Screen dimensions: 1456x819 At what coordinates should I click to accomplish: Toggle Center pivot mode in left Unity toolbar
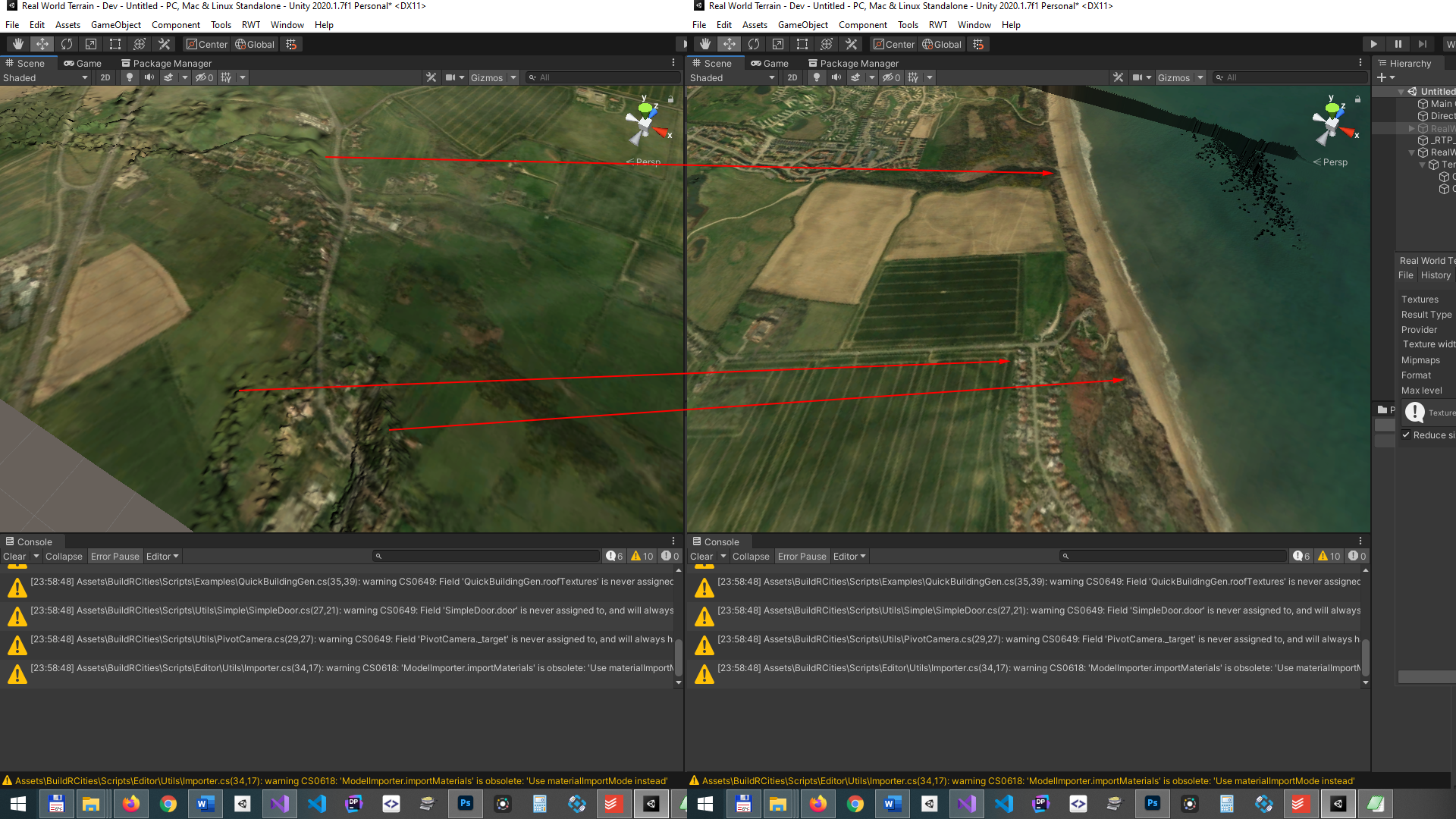click(x=207, y=44)
